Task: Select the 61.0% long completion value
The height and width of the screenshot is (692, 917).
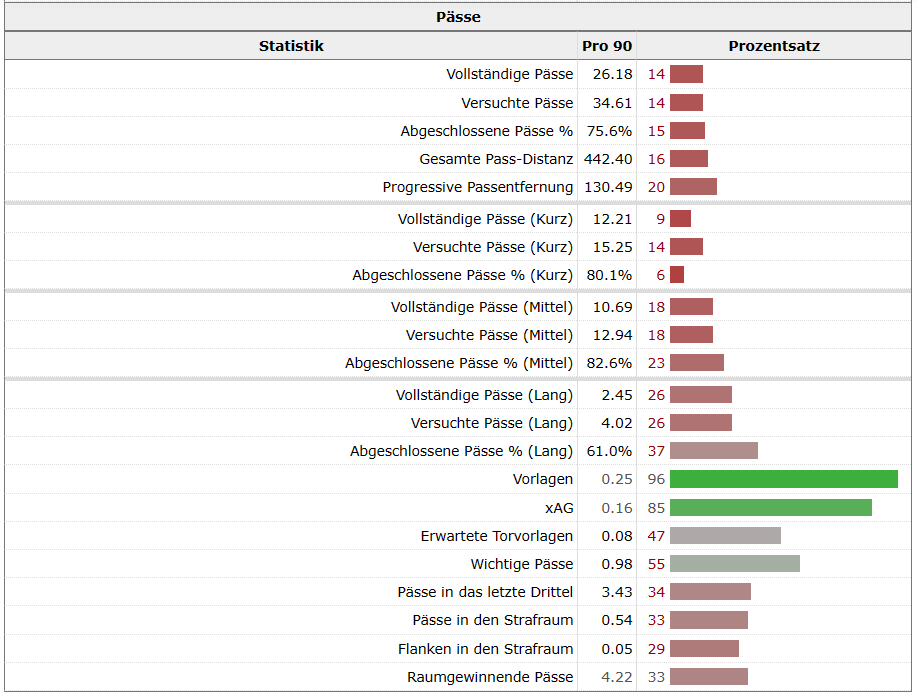Action: click(x=609, y=452)
